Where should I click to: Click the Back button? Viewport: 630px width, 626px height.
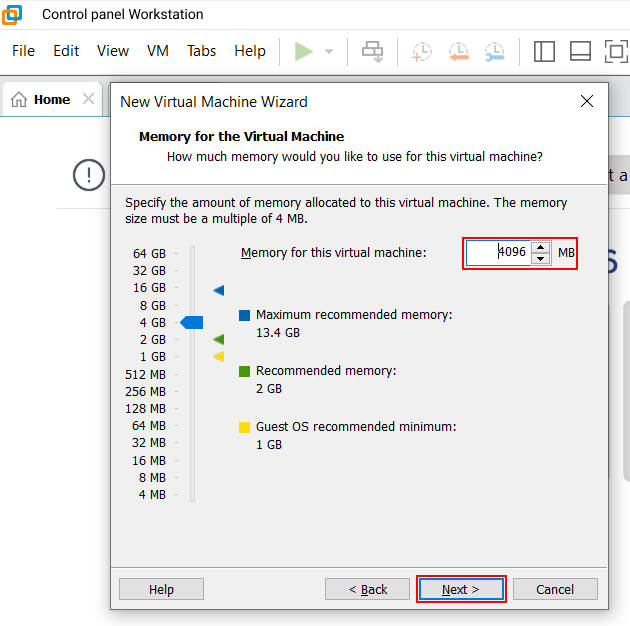367,589
